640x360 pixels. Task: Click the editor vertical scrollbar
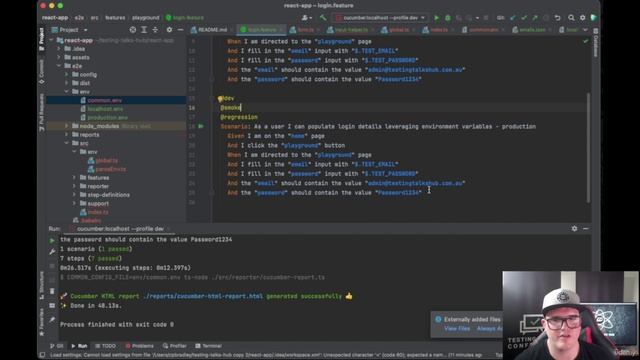point(588,147)
